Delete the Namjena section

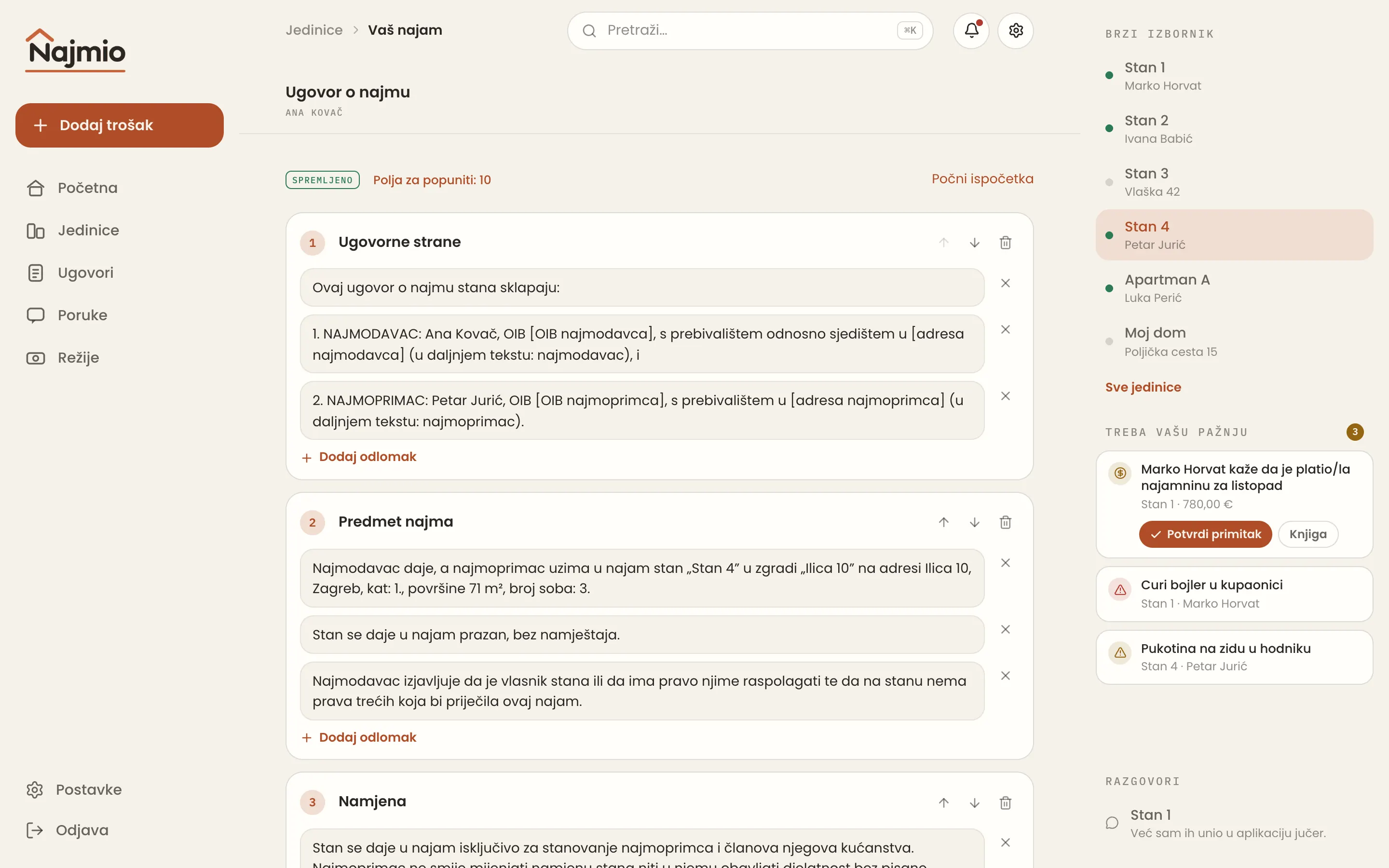[x=1005, y=802]
